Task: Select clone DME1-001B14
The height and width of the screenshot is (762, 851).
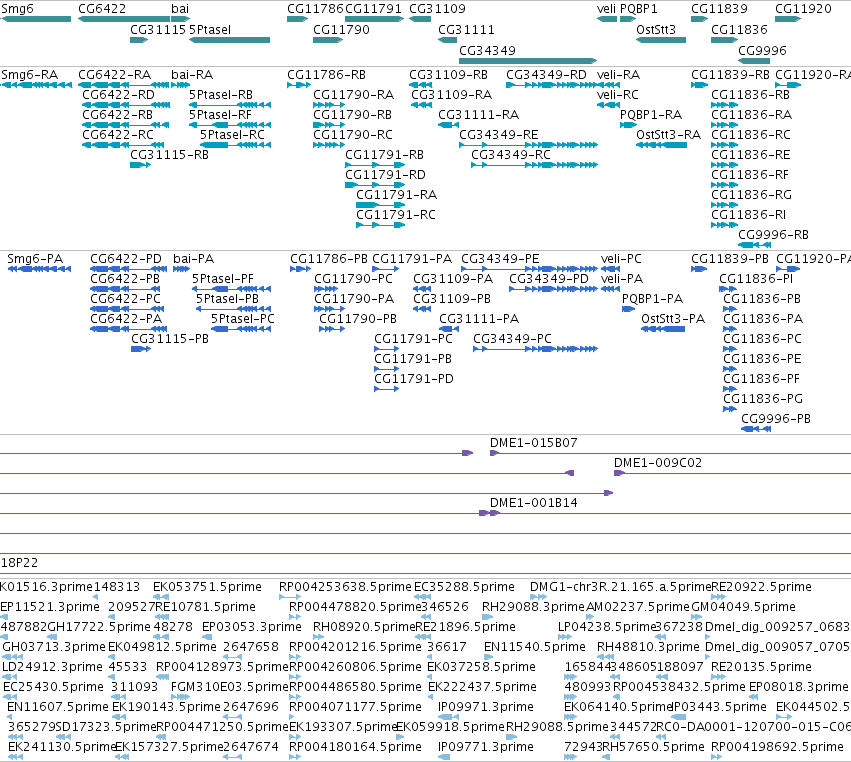Action: click(x=534, y=503)
